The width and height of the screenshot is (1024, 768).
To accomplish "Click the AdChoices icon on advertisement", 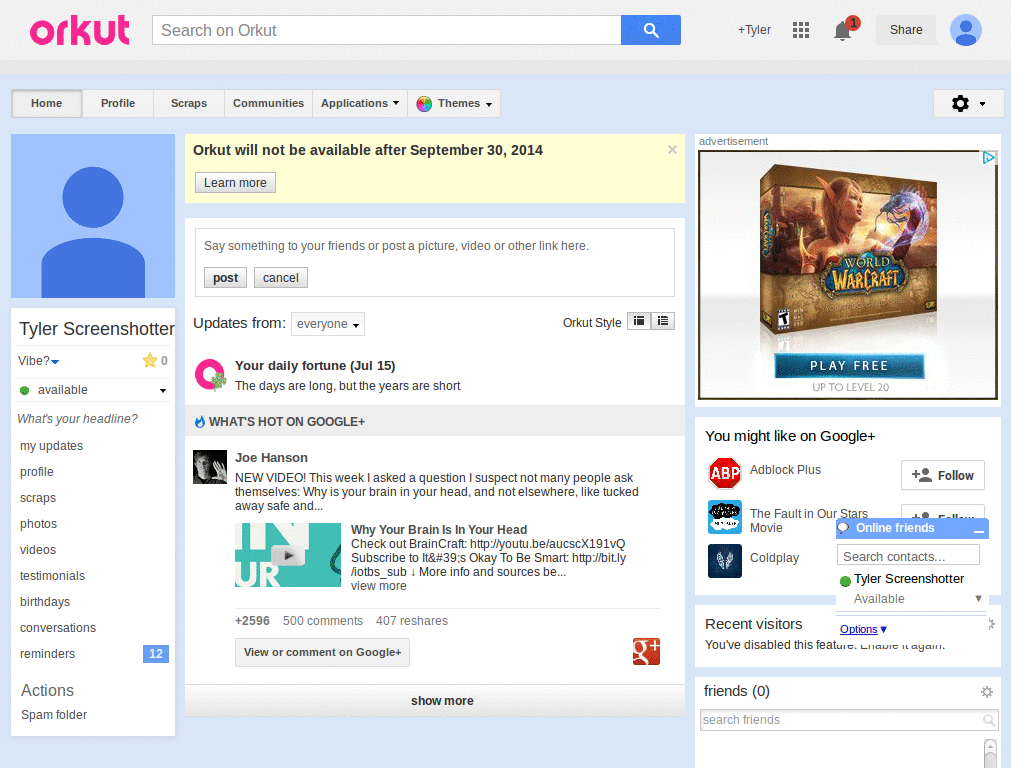I will (988, 157).
